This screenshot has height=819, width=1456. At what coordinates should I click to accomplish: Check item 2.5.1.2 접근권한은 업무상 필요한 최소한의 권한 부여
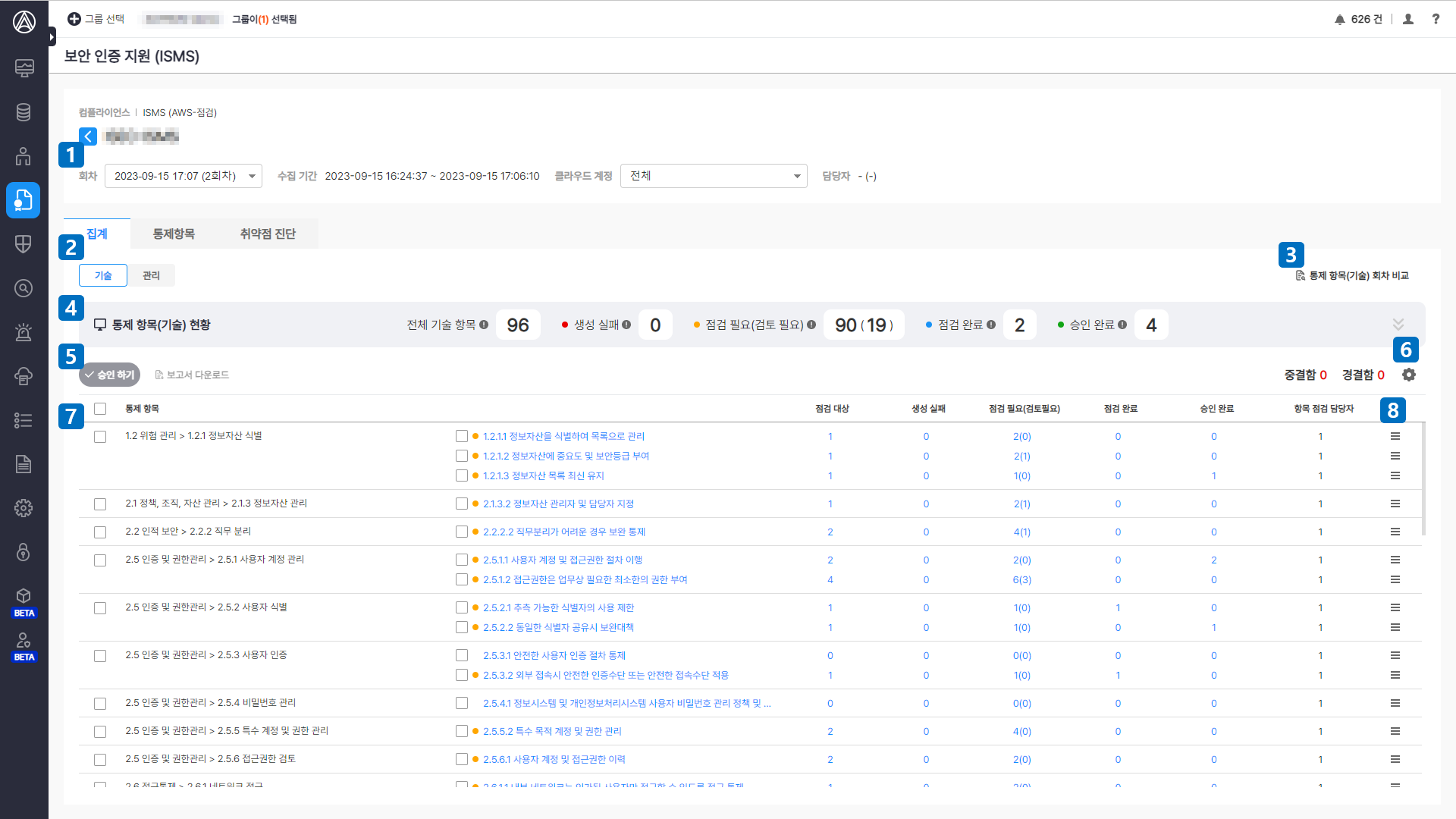tap(461, 579)
